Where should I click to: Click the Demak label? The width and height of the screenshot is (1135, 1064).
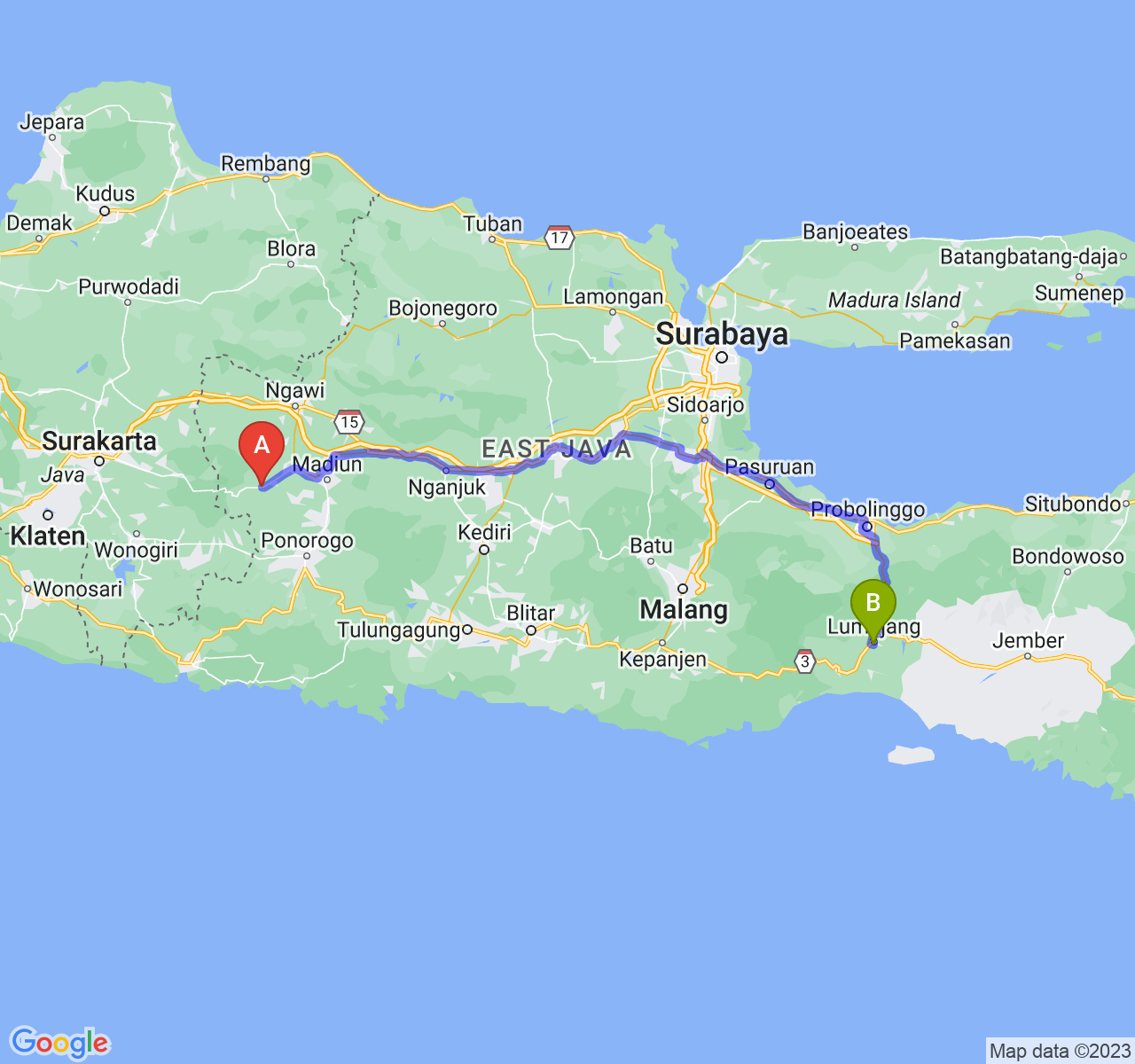[40, 223]
